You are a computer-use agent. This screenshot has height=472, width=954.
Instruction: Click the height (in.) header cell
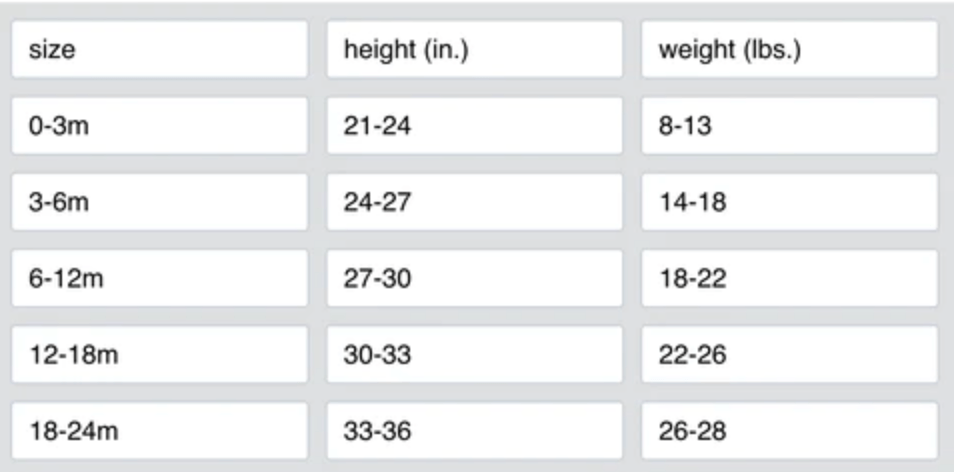click(474, 50)
